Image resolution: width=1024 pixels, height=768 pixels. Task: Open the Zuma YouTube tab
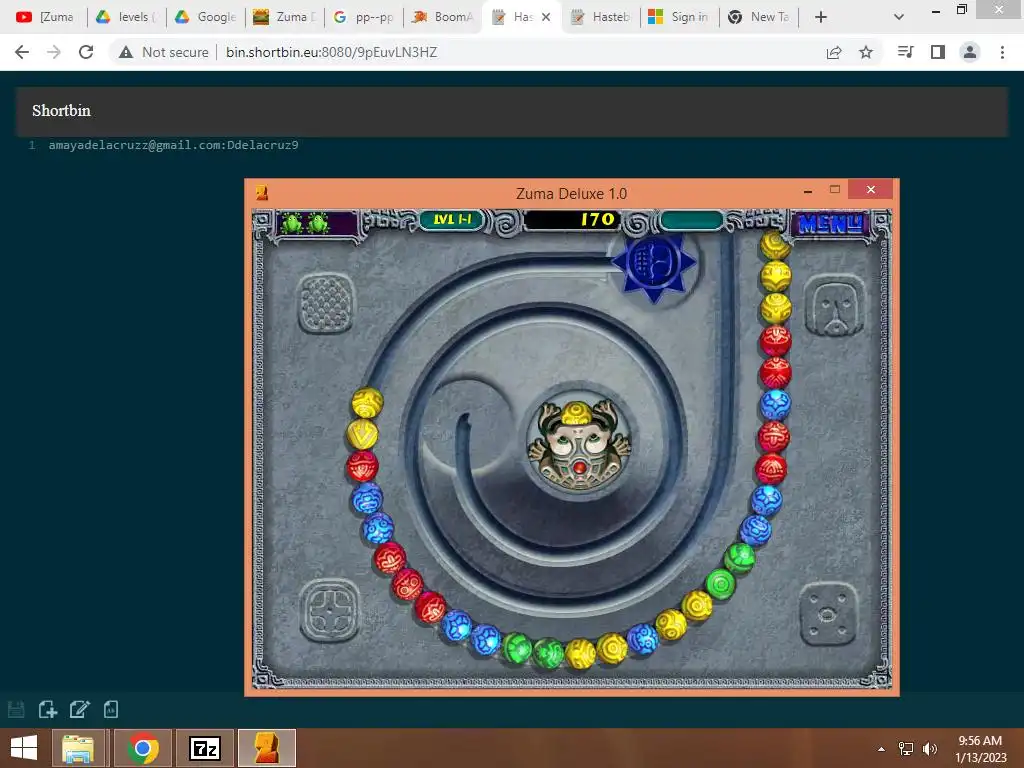44,17
